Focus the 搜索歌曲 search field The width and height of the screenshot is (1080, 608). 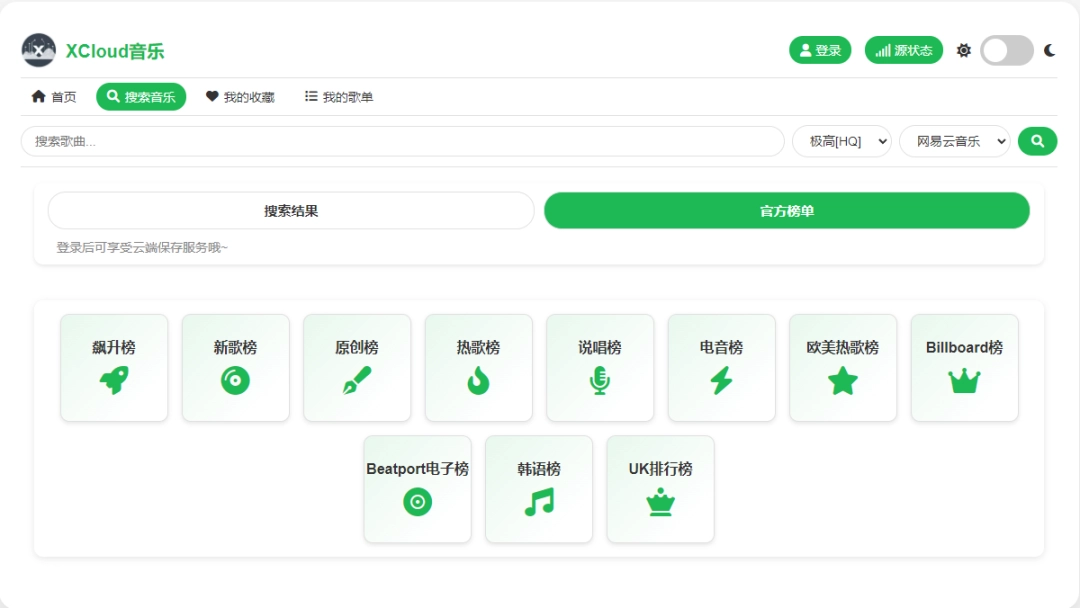tap(400, 141)
